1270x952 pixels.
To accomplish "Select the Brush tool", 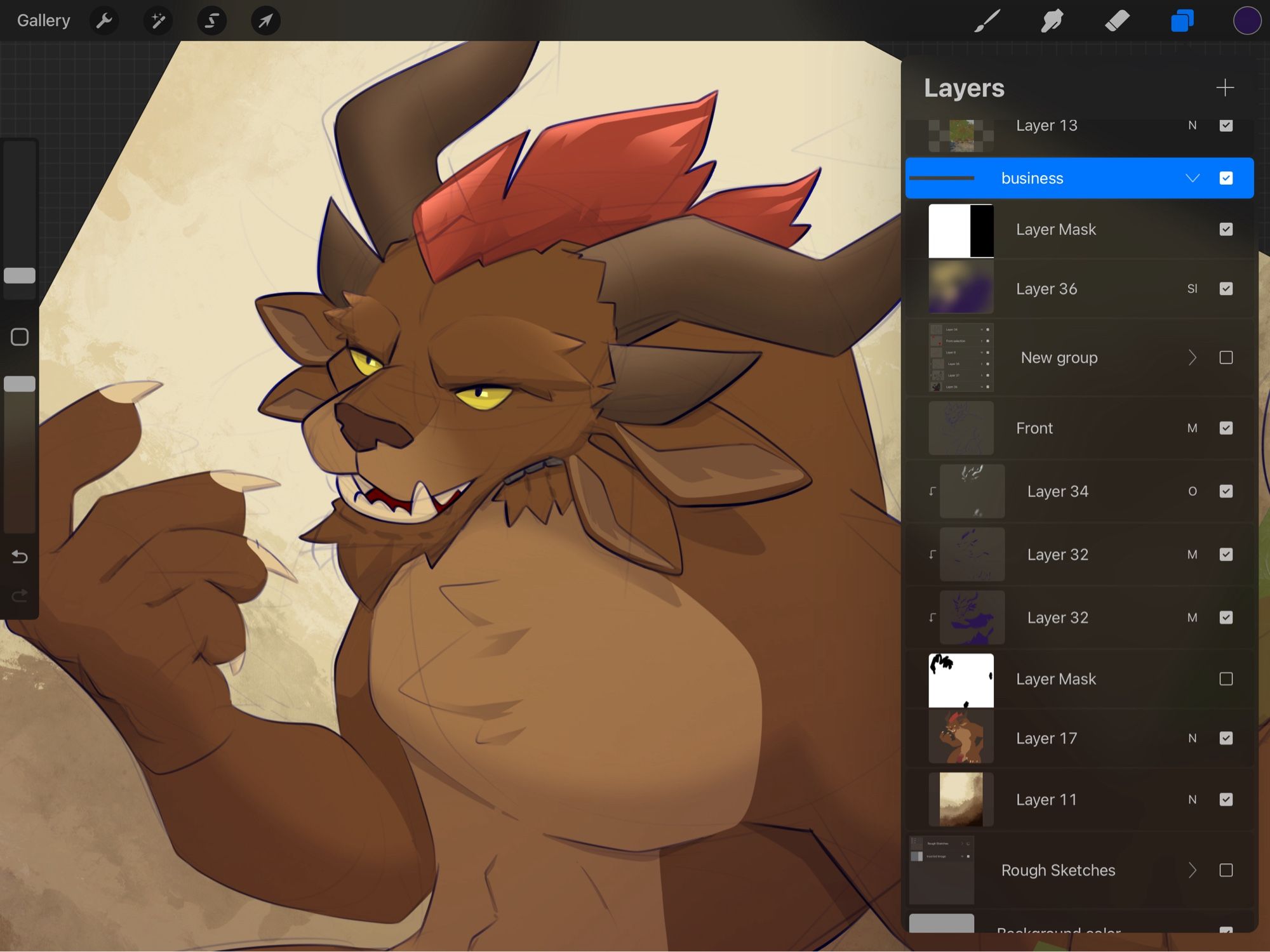I will pos(987,21).
